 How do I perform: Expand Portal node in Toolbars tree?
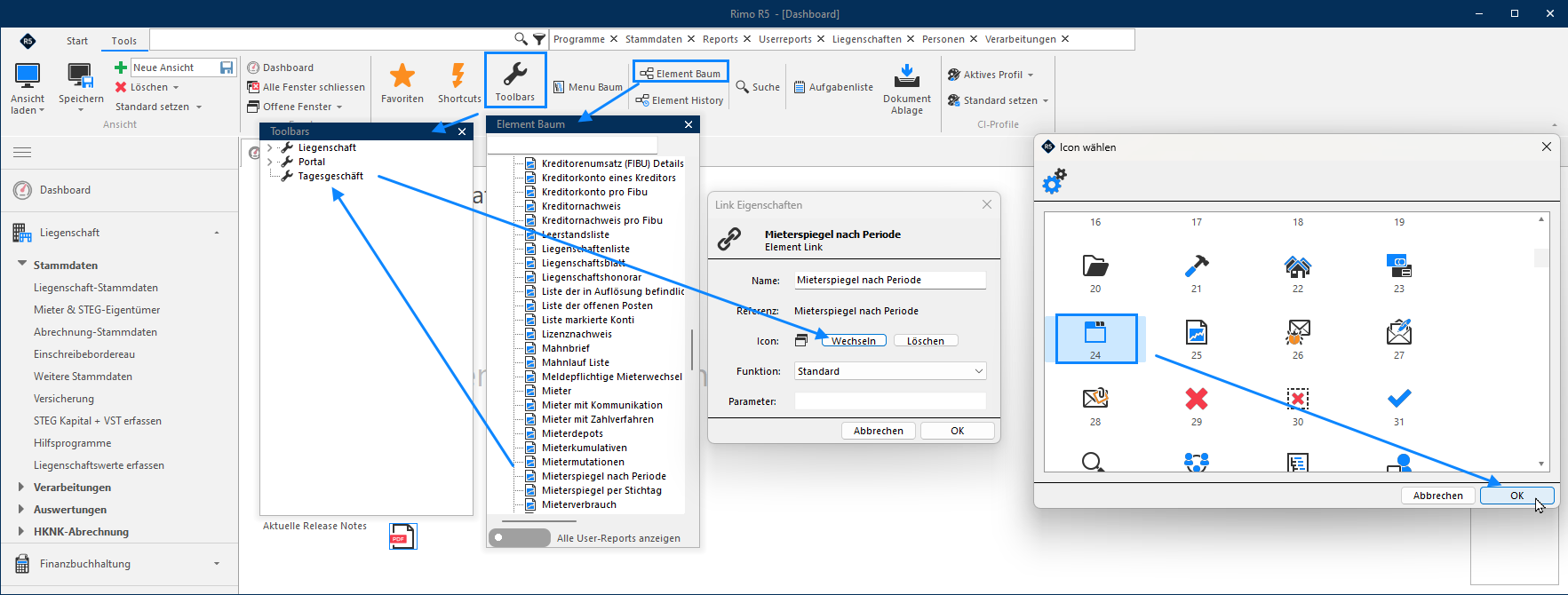tap(270, 163)
